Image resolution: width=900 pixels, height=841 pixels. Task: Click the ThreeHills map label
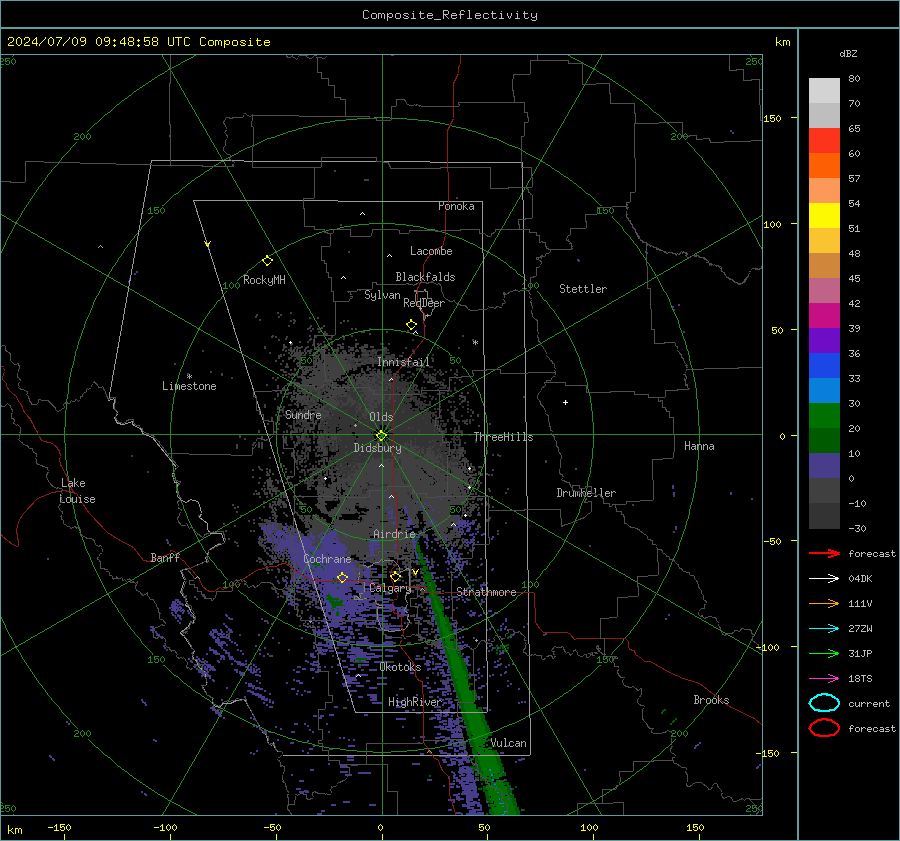[503, 437]
